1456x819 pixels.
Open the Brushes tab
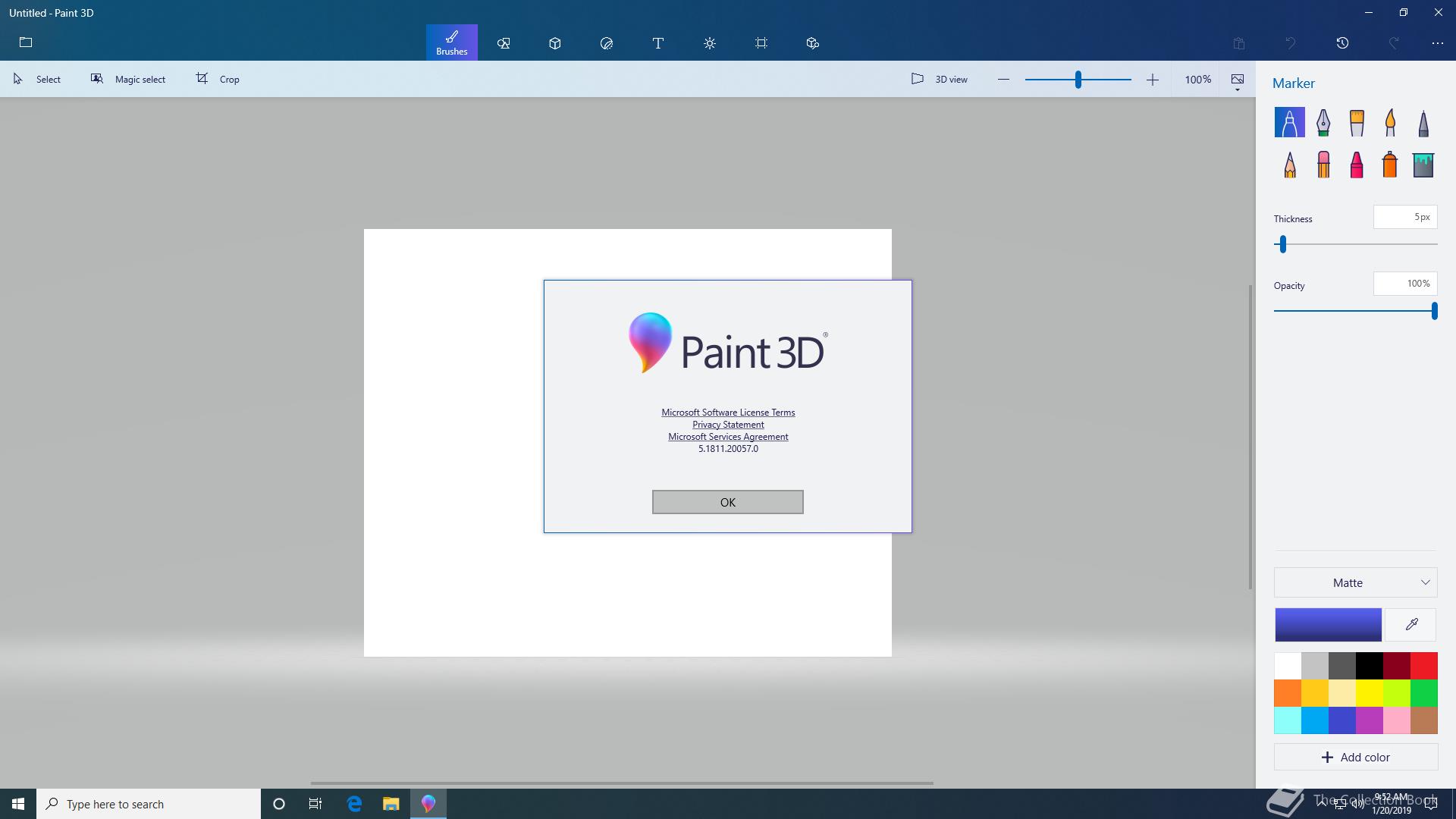pyautogui.click(x=451, y=42)
